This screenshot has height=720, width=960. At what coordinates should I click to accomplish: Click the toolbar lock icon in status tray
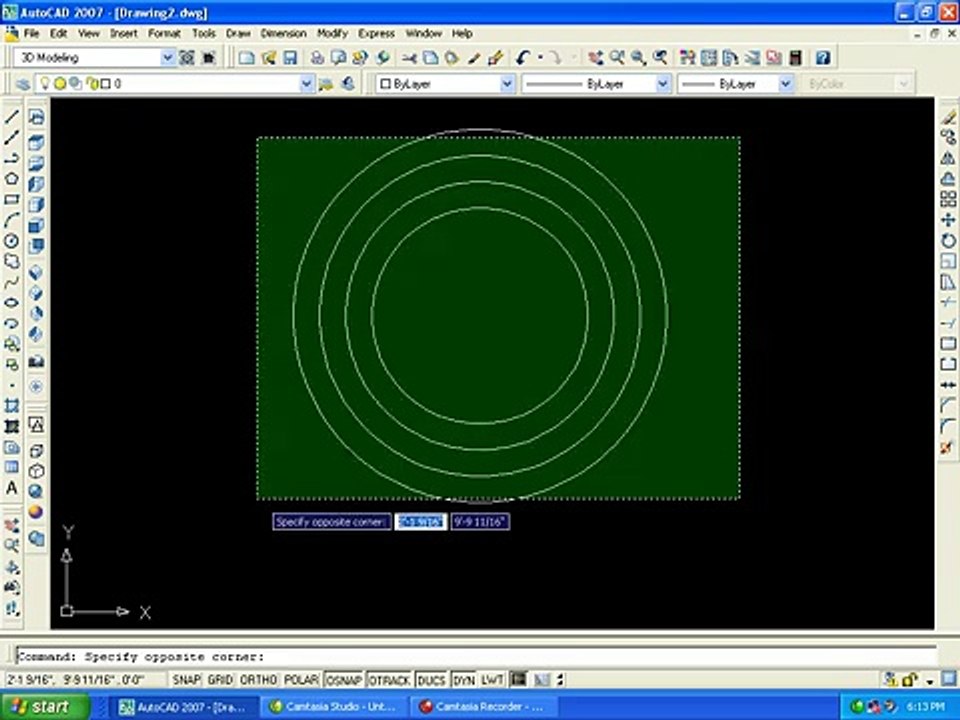coord(910,680)
